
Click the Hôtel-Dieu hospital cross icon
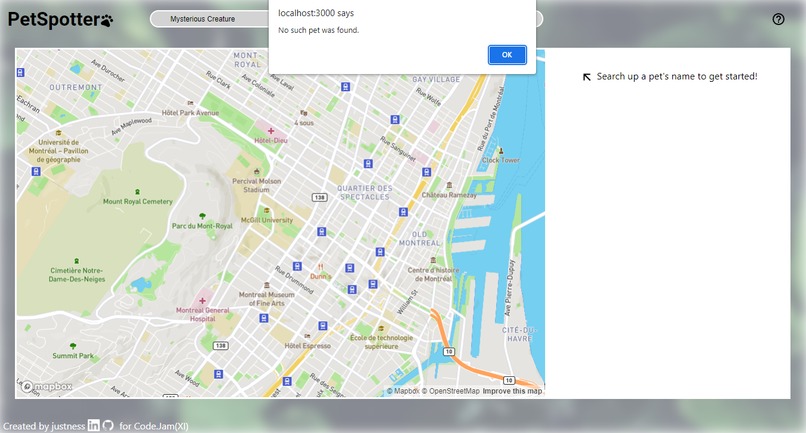coord(271,131)
